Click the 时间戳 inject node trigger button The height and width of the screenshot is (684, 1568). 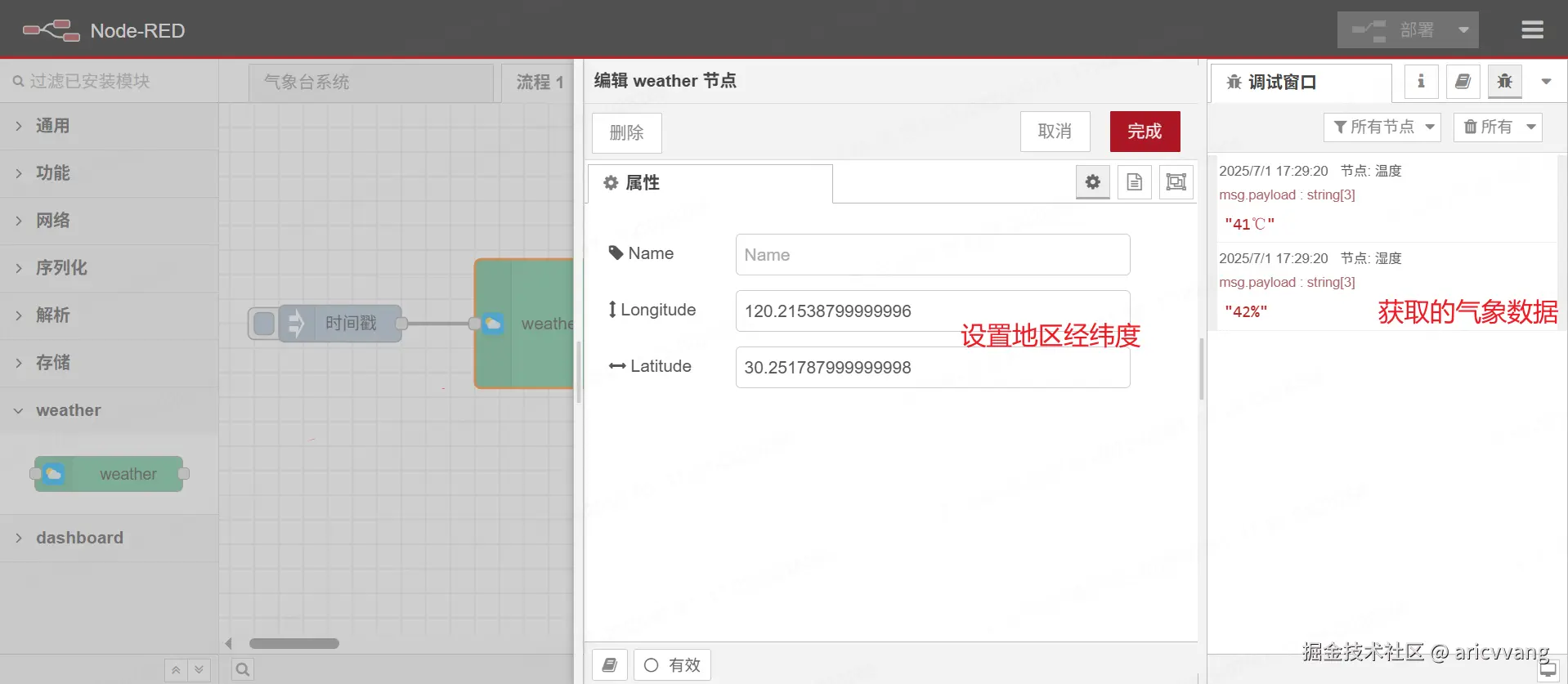(263, 324)
